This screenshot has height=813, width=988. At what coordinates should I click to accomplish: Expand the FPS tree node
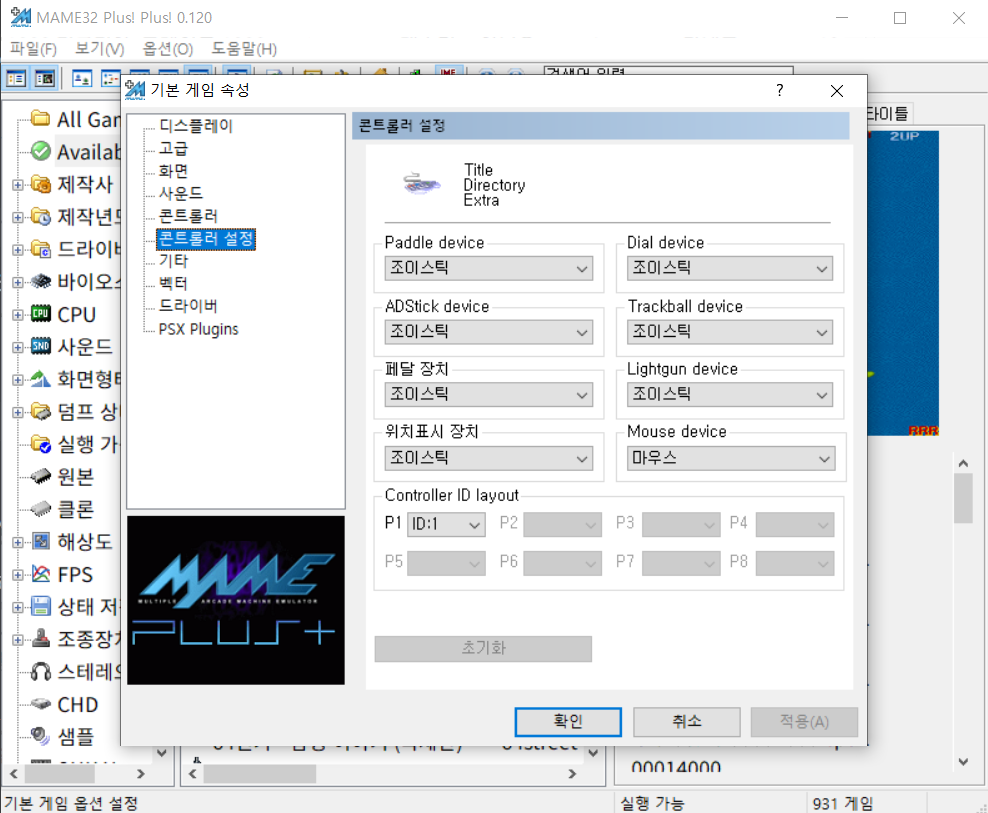pos(18,575)
